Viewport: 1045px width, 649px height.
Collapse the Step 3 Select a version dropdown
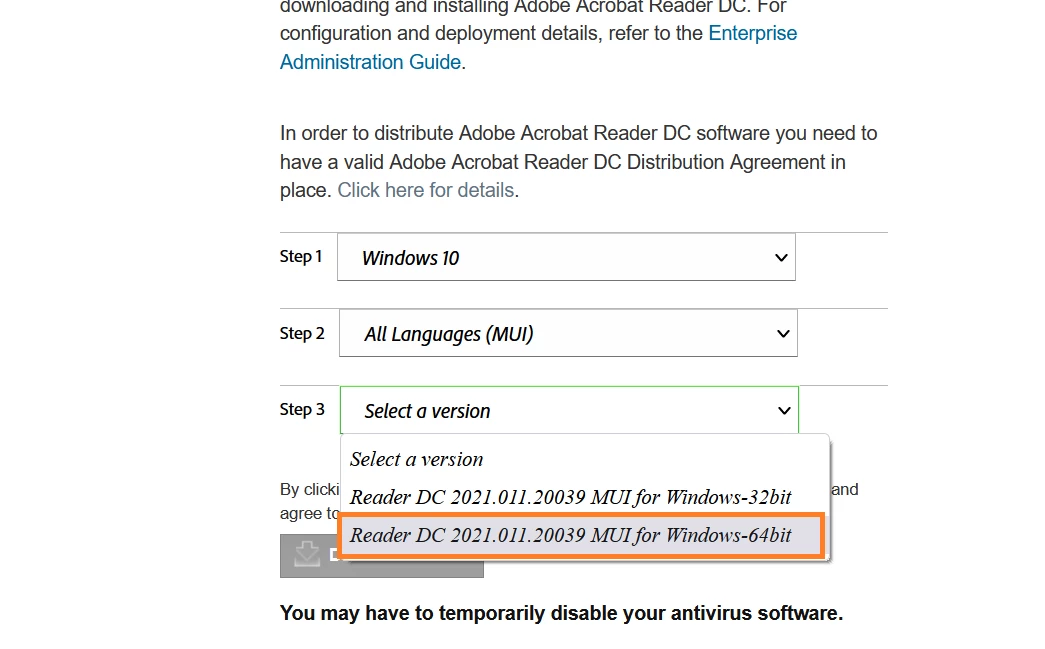tap(569, 410)
